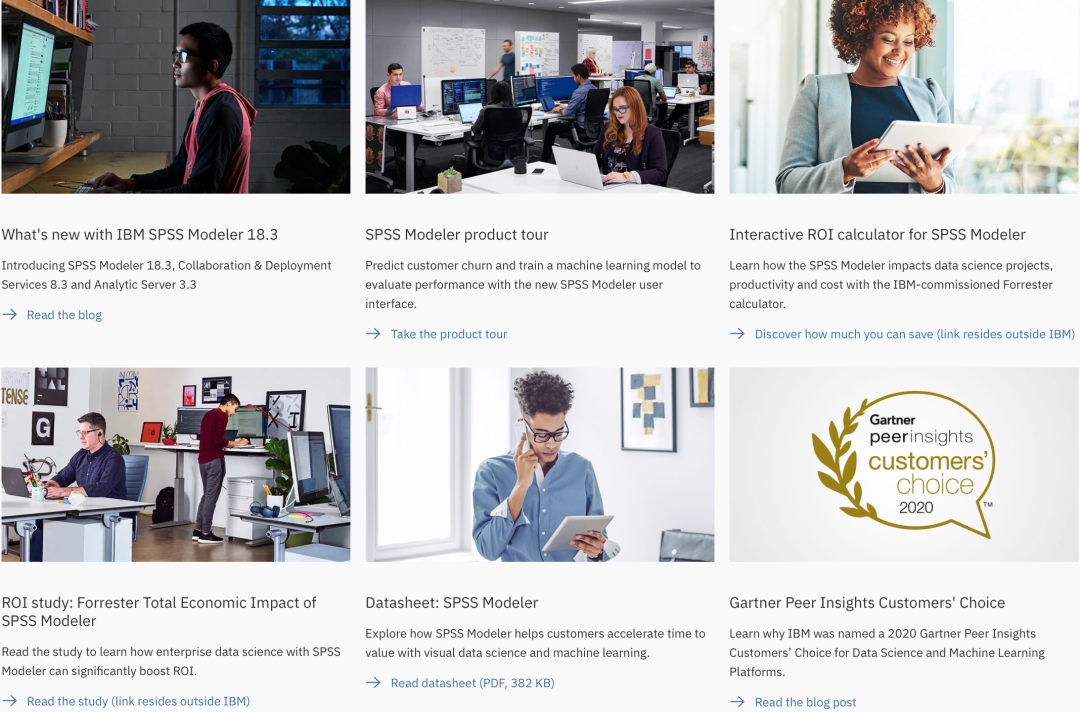The height and width of the screenshot is (712, 1080).
Task: Click arrow icon beside Take the product tour
Action: coord(373,334)
